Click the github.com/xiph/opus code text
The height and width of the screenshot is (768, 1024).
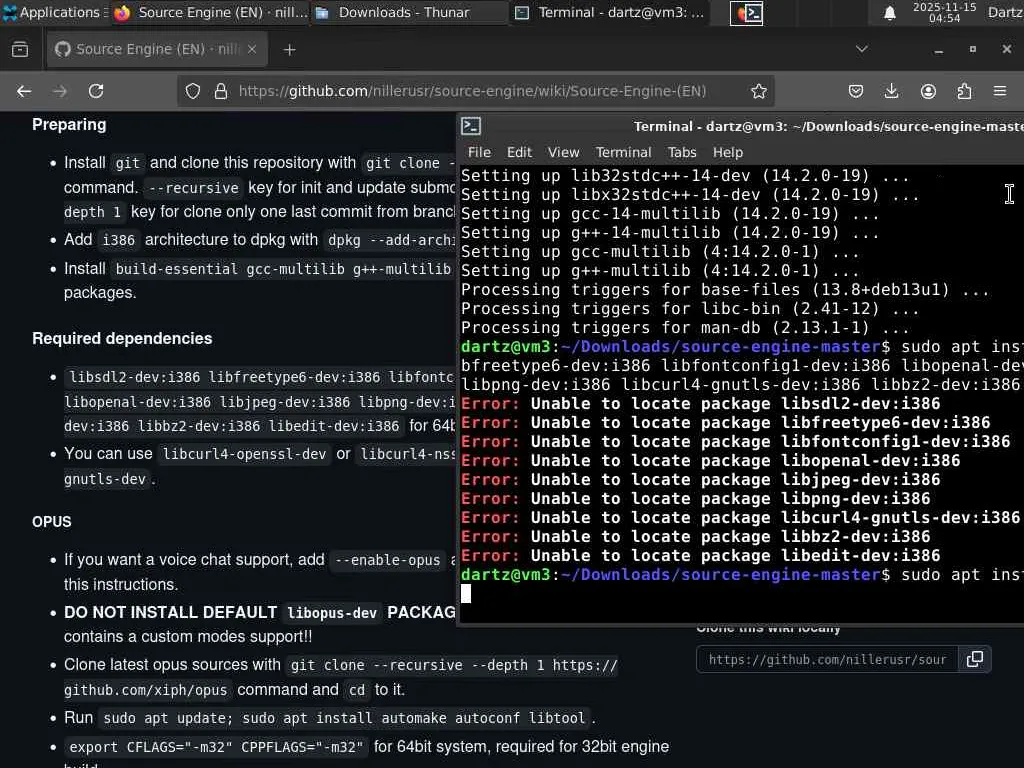(146, 690)
